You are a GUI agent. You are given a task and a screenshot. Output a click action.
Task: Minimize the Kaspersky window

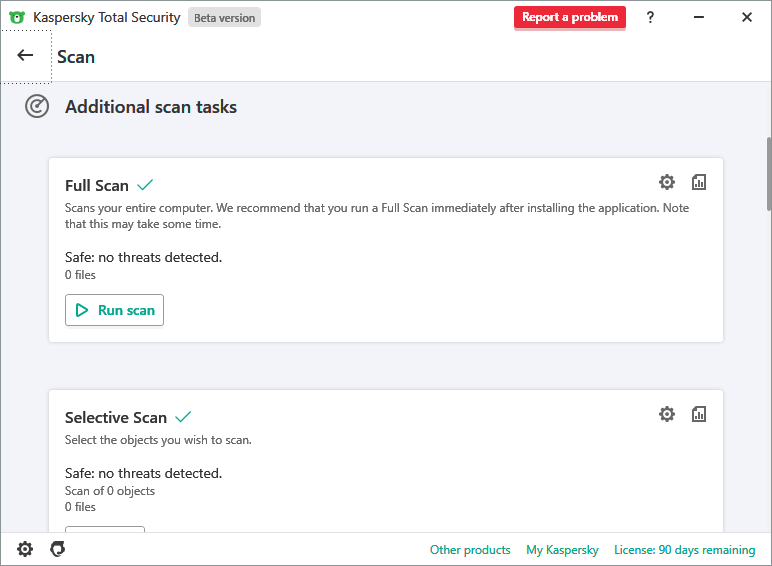[x=699, y=17]
